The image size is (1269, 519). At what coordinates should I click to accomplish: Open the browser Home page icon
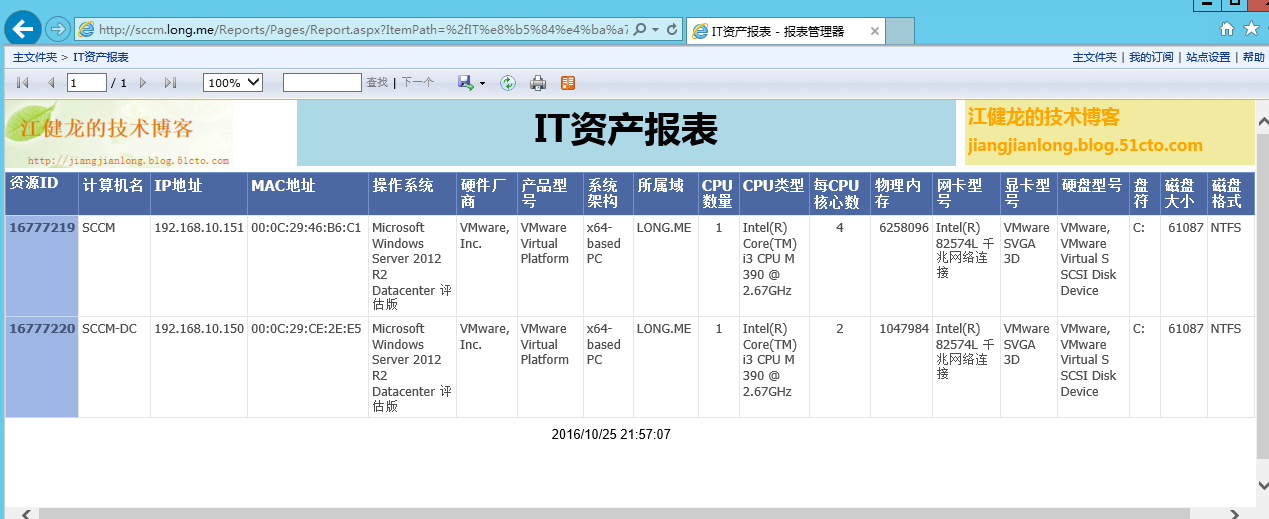point(1227,28)
